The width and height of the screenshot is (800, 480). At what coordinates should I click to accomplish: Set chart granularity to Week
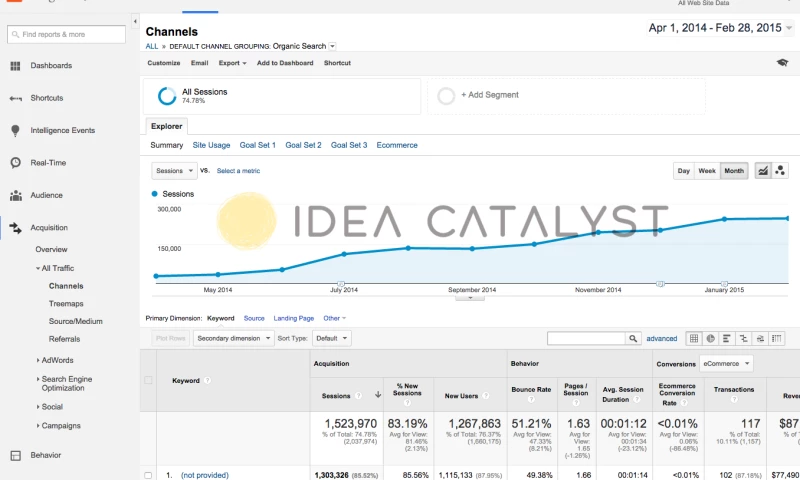click(707, 171)
